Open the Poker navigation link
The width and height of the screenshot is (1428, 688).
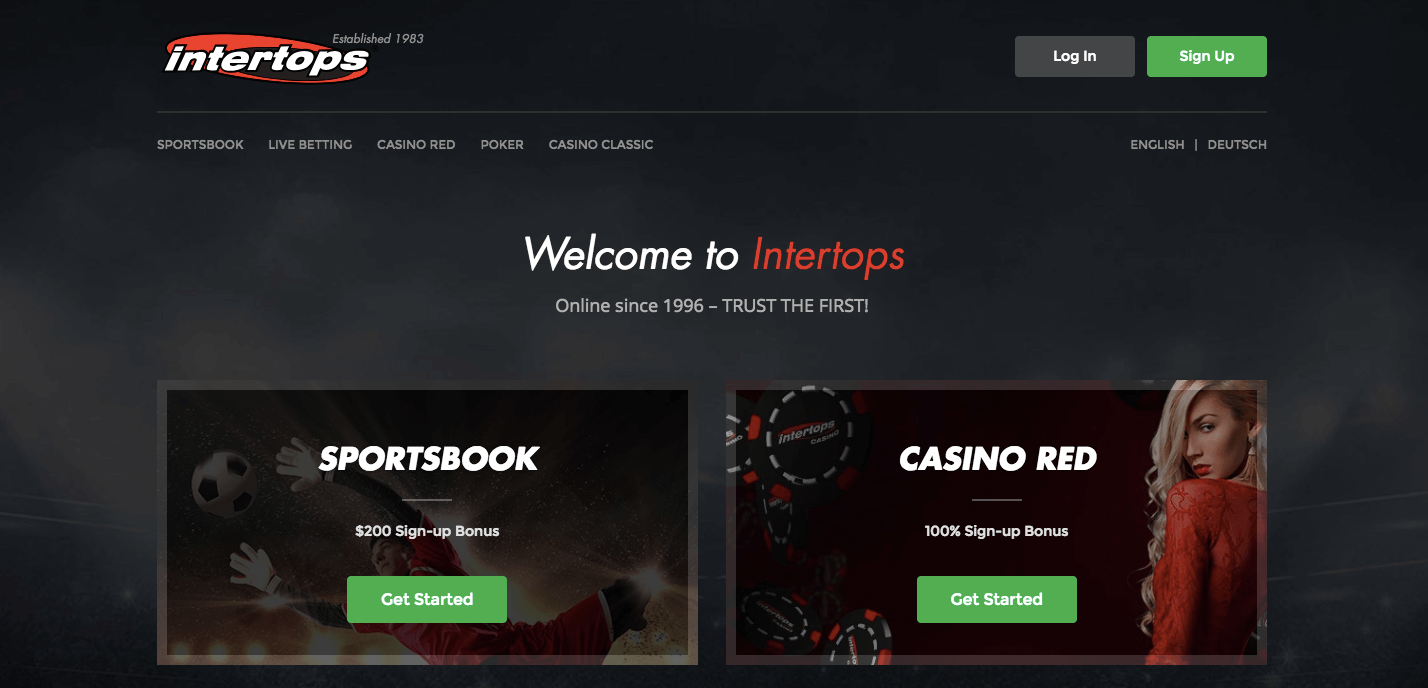(x=502, y=145)
